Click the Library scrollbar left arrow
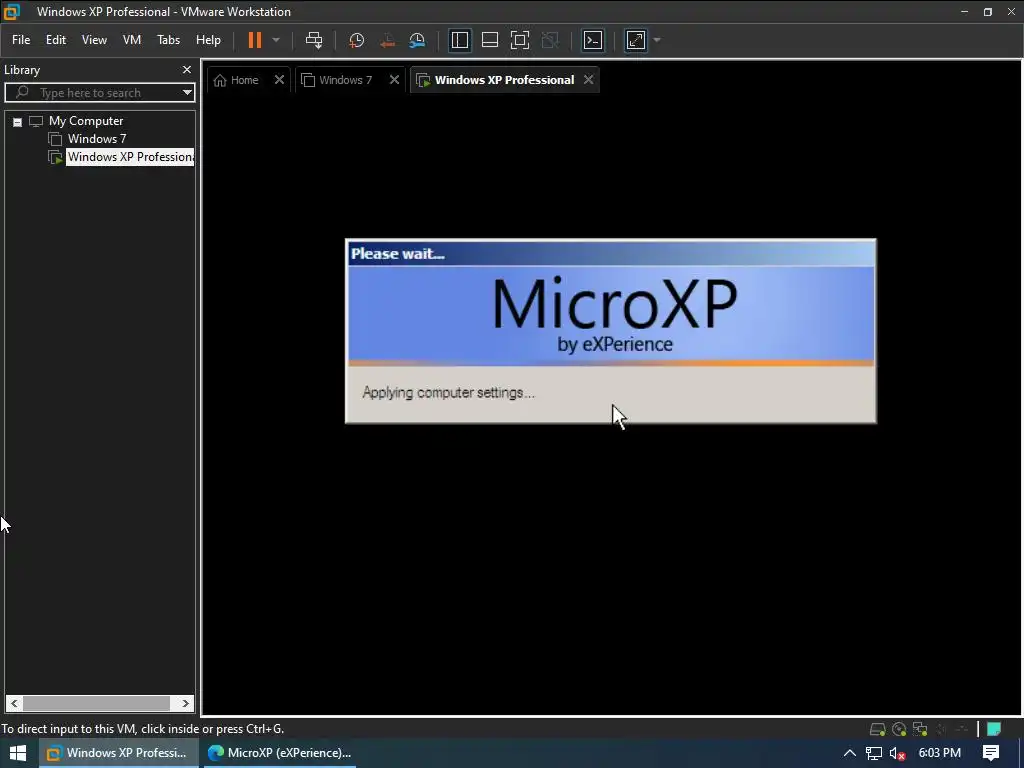1024x768 pixels. (14, 703)
